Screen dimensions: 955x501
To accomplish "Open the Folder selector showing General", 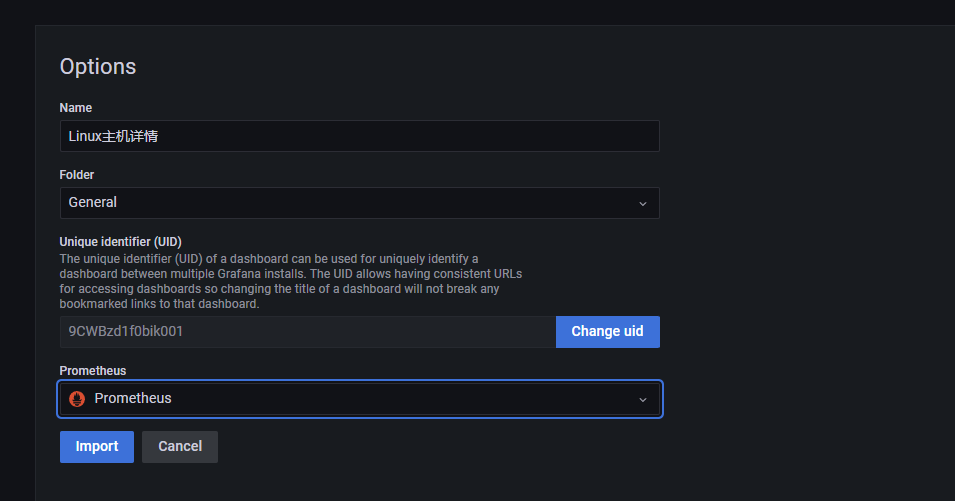I will (x=359, y=203).
